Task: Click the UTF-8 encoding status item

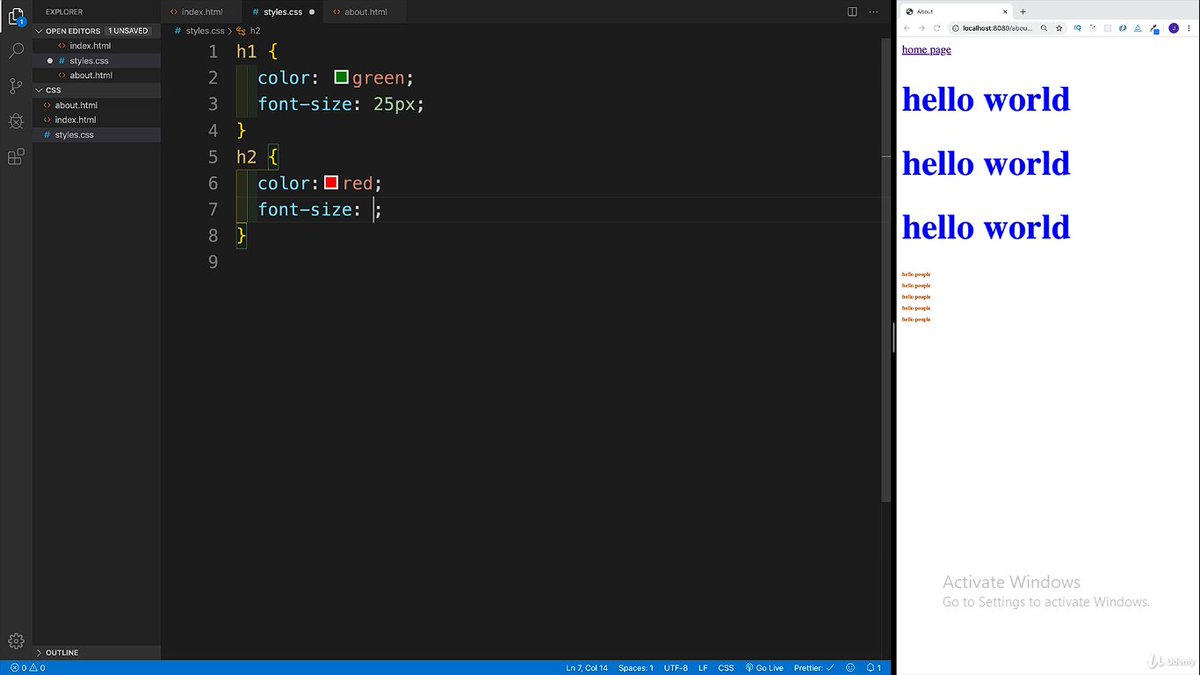Action: pyautogui.click(x=675, y=667)
